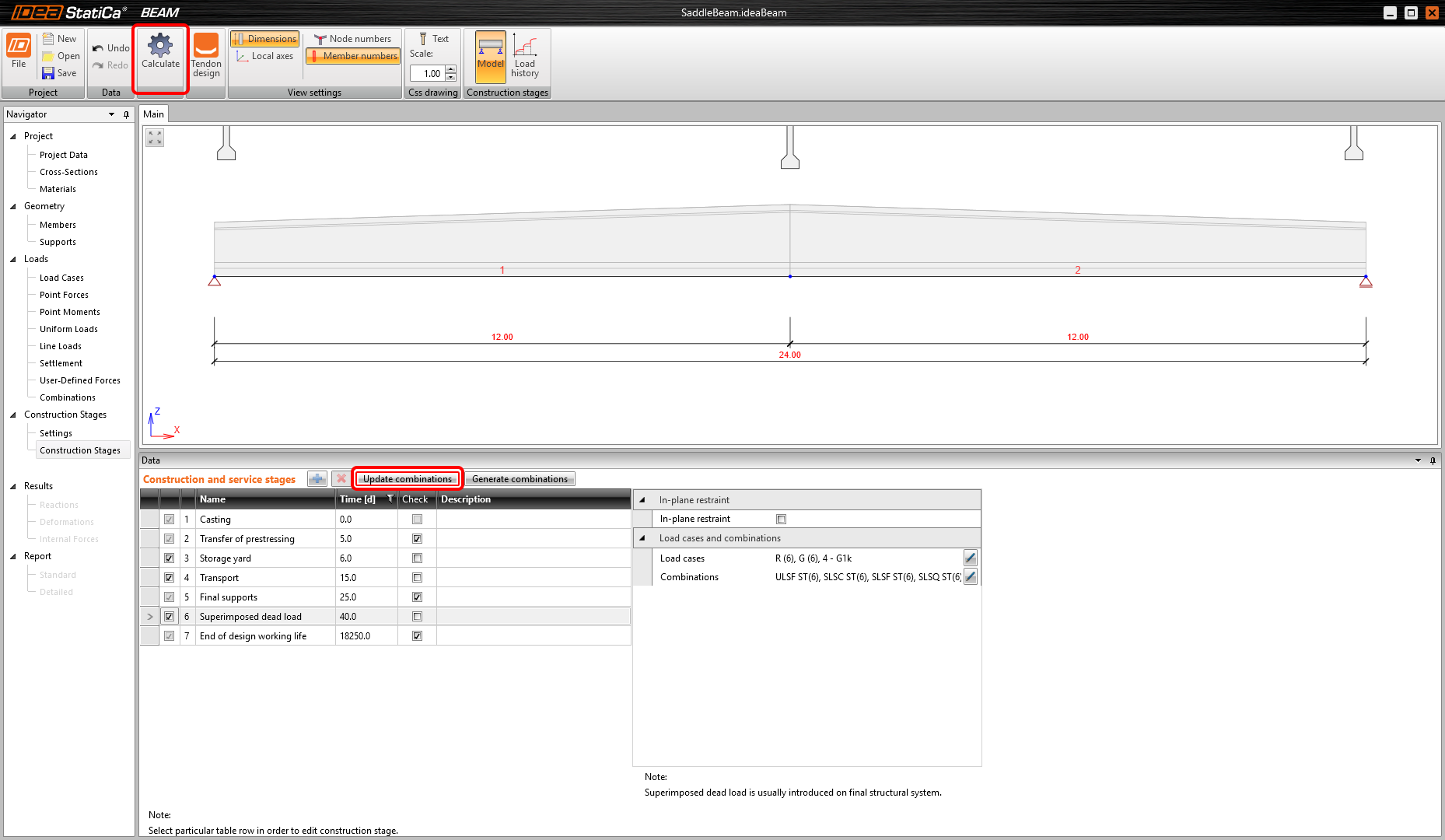This screenshot has height=840, width=1445.
Task: Click the Generate combinations button
Action: (520, 479)
